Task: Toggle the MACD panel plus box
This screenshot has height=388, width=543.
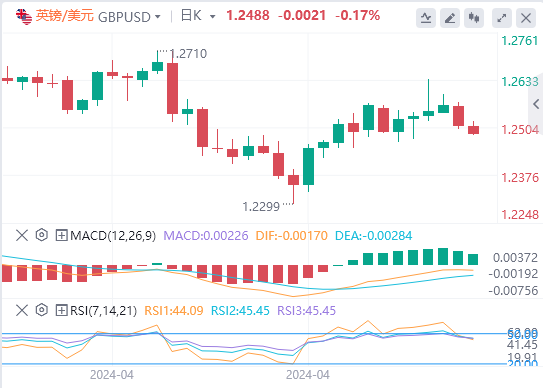Action: point(61,236)
